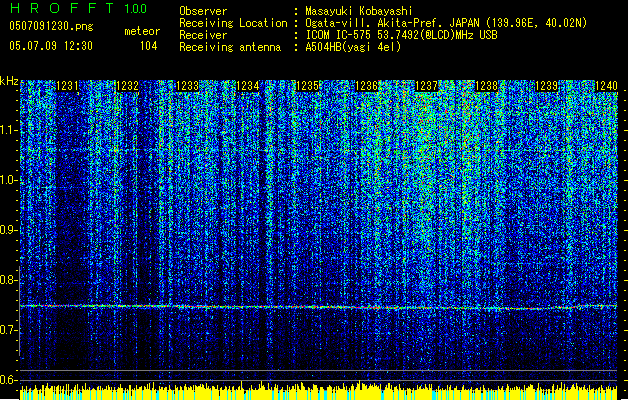Viewport: 629px width, 400px height.
Task: Click the 1238 time marker
Action: click(x=487, y=86)
